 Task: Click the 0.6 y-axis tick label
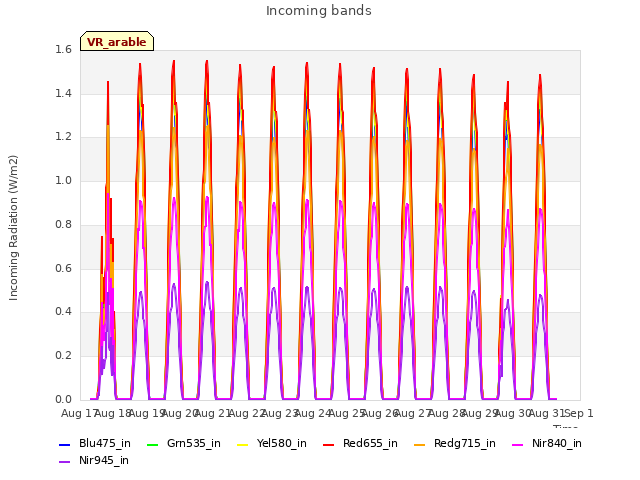(63, 268)
